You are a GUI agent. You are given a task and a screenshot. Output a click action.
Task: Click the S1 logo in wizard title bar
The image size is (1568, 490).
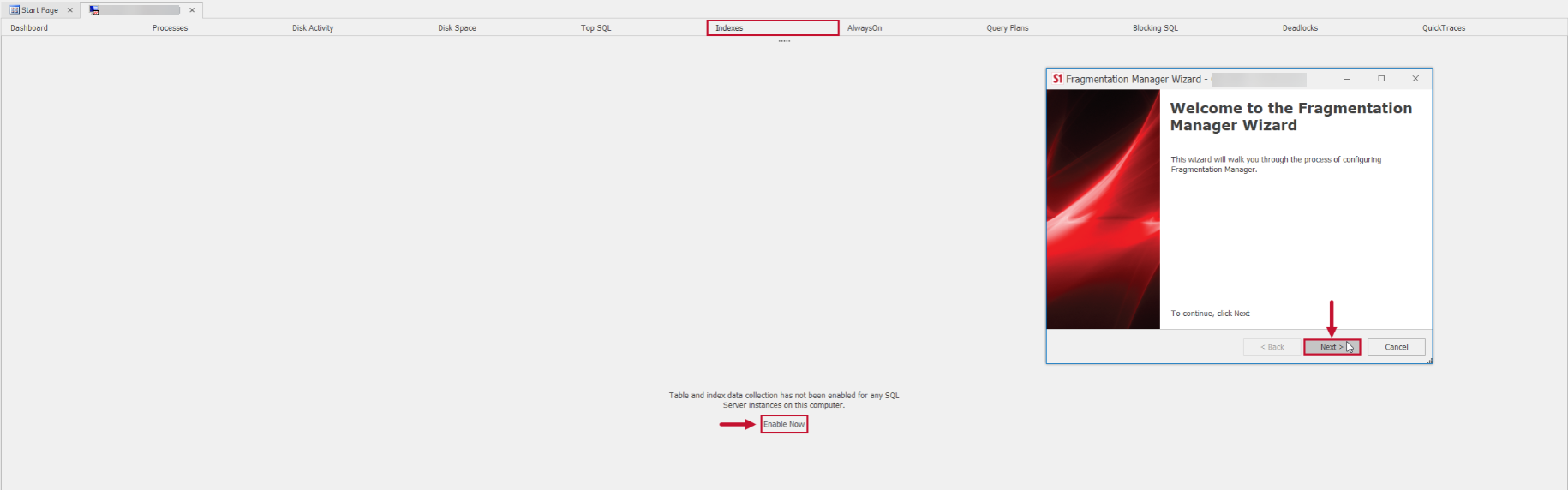point(1057,79)
